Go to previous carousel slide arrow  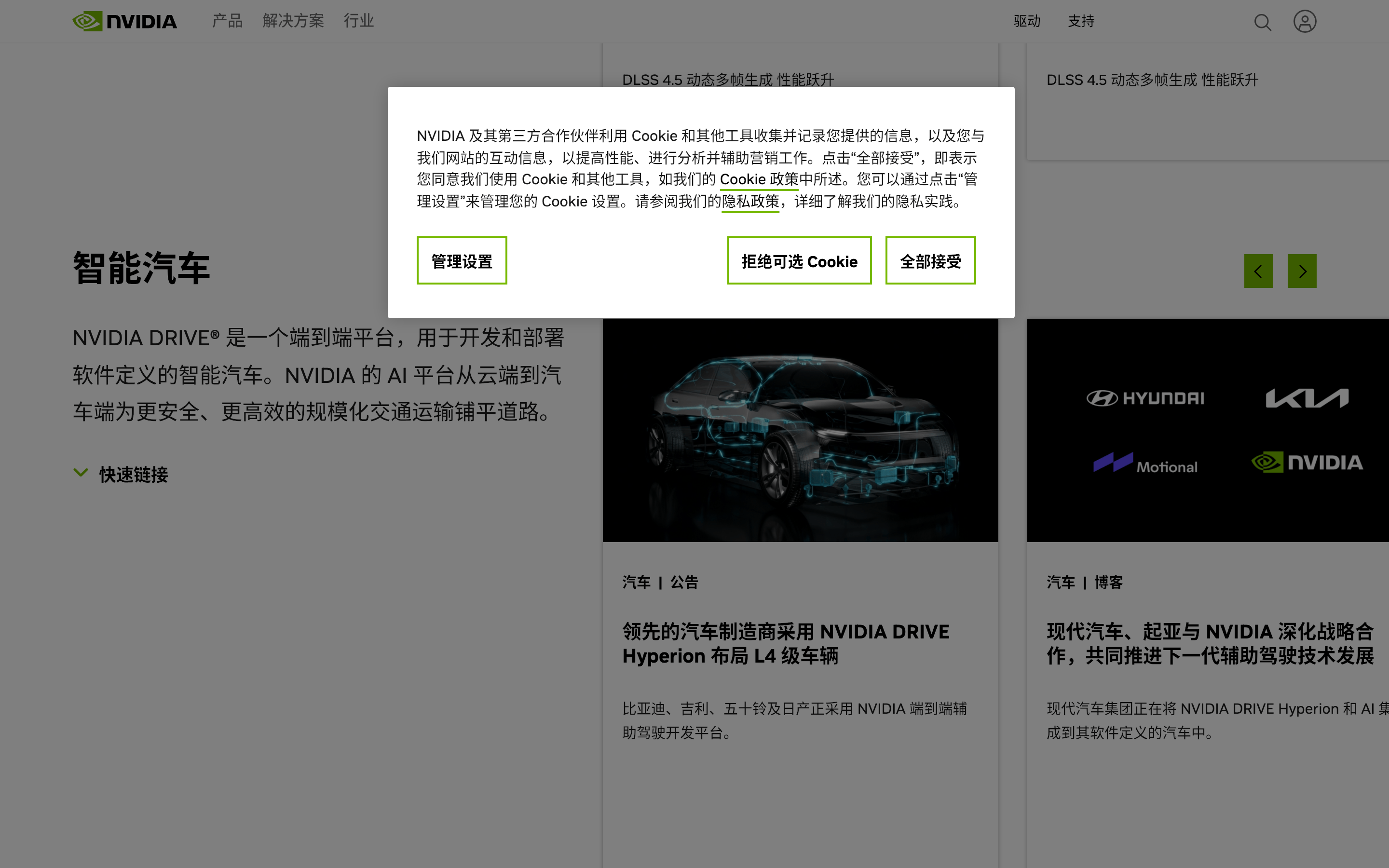(1258, 271)
